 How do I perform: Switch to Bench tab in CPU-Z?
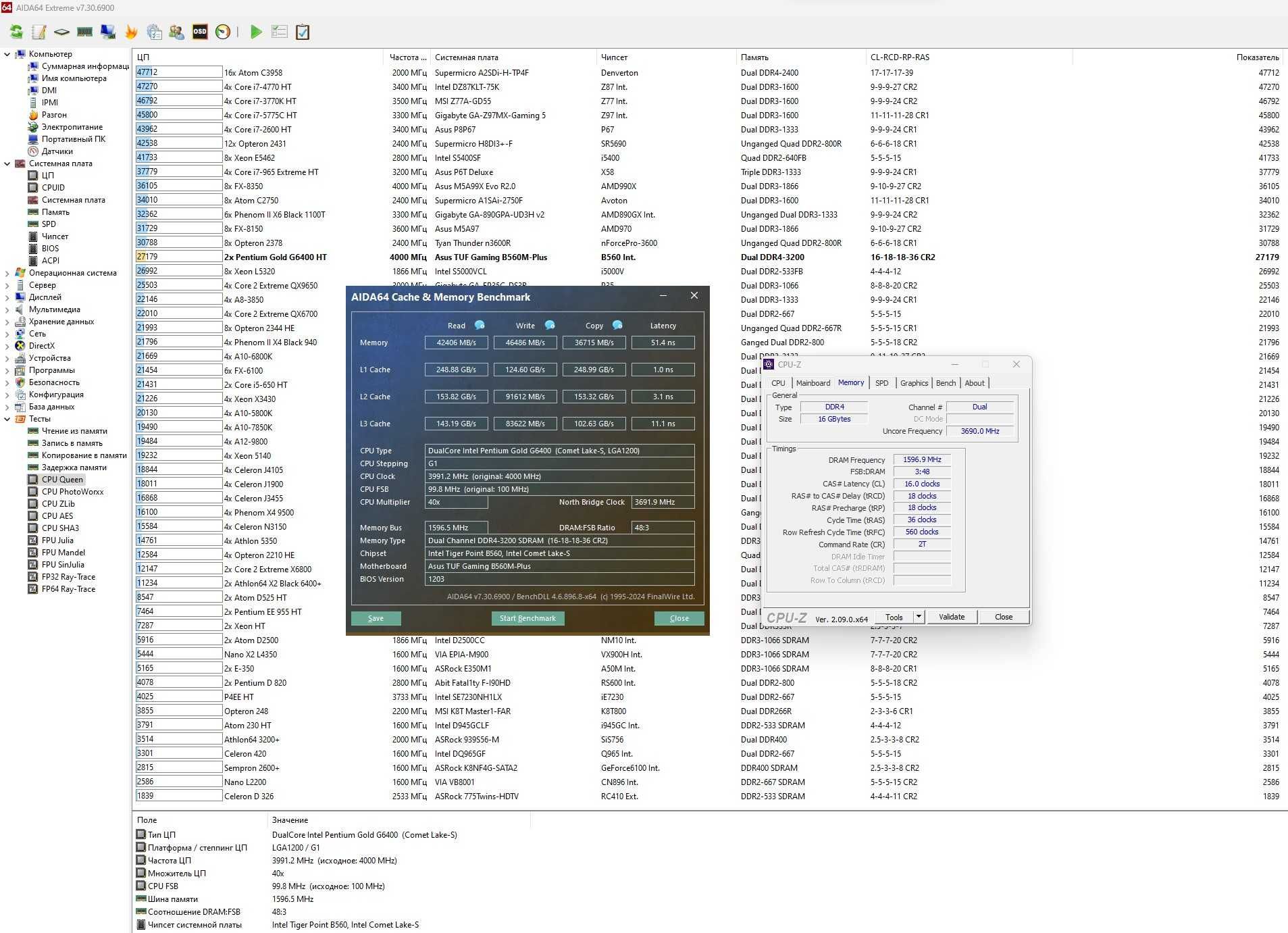(x=946, y=383)
